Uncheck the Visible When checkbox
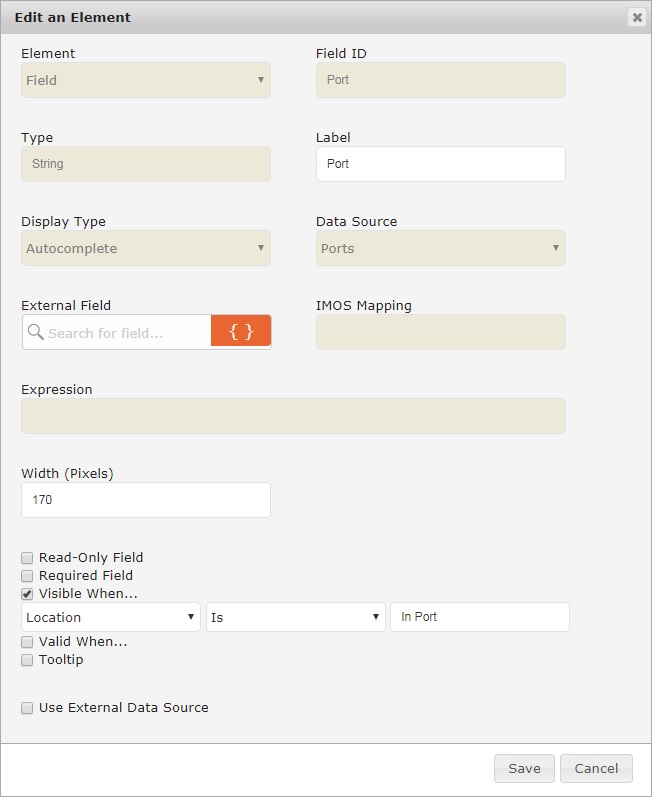652x797 pixels. tap(28, 594)
